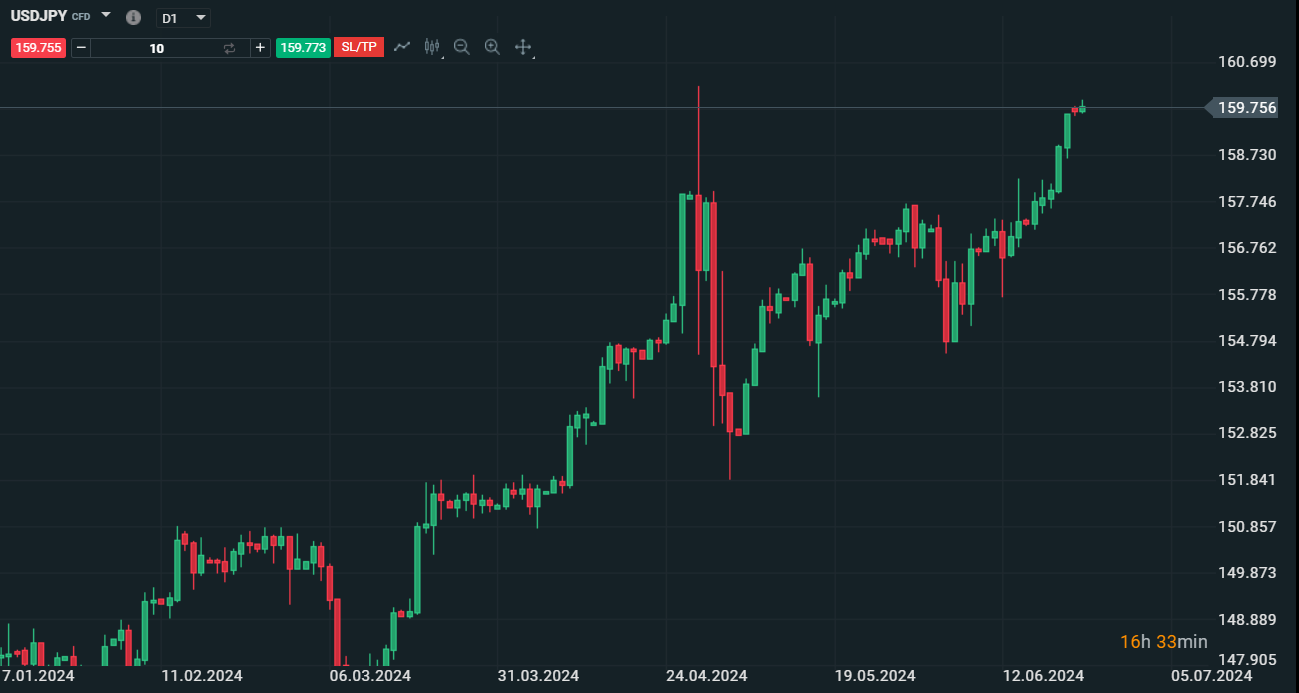Click the 12.06.2024 date on time axis
The height and width of the screenshot is (693, 1299).
pos(1044,676)
